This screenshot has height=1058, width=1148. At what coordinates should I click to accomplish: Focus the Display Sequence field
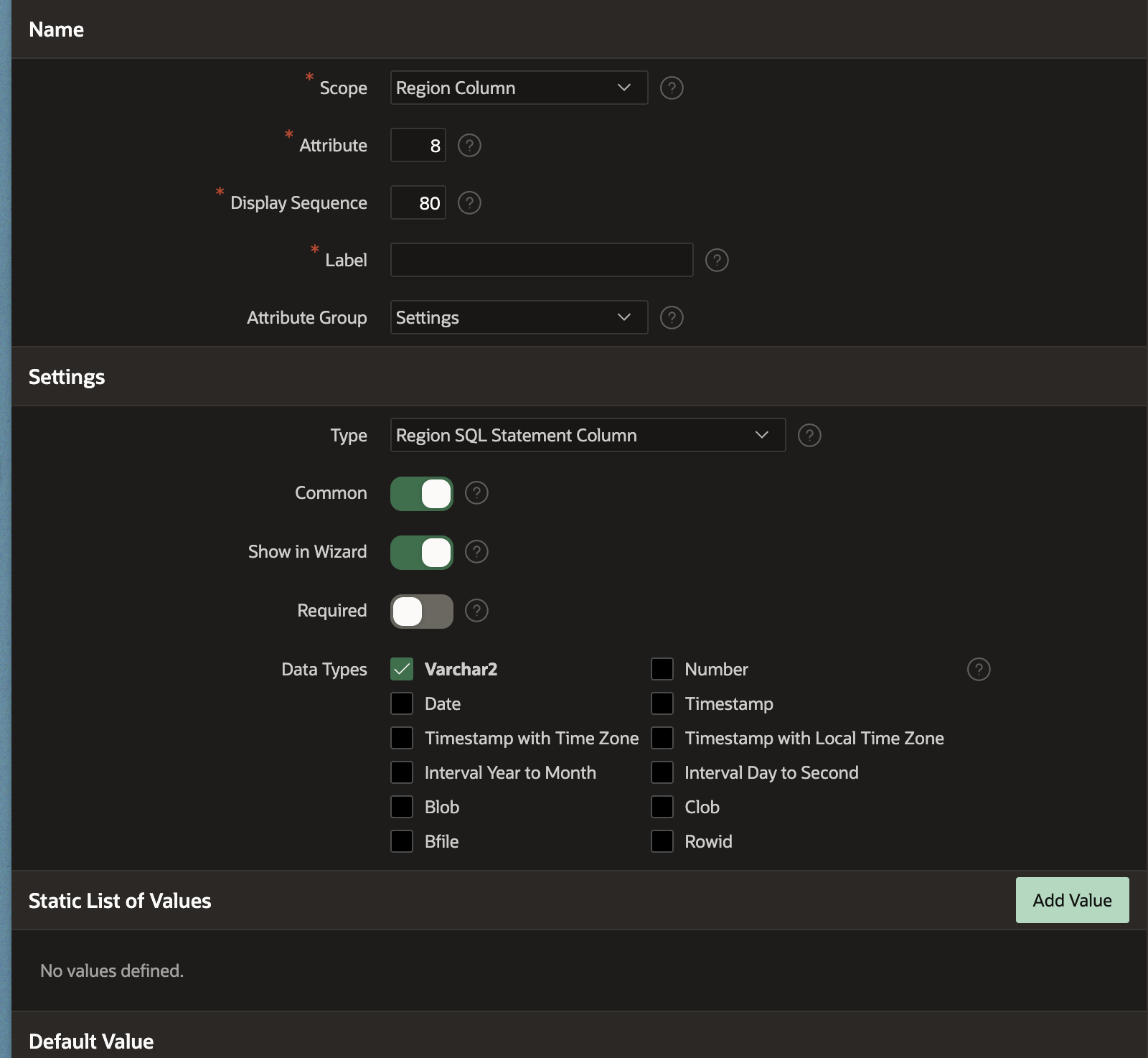pos(418,202)
